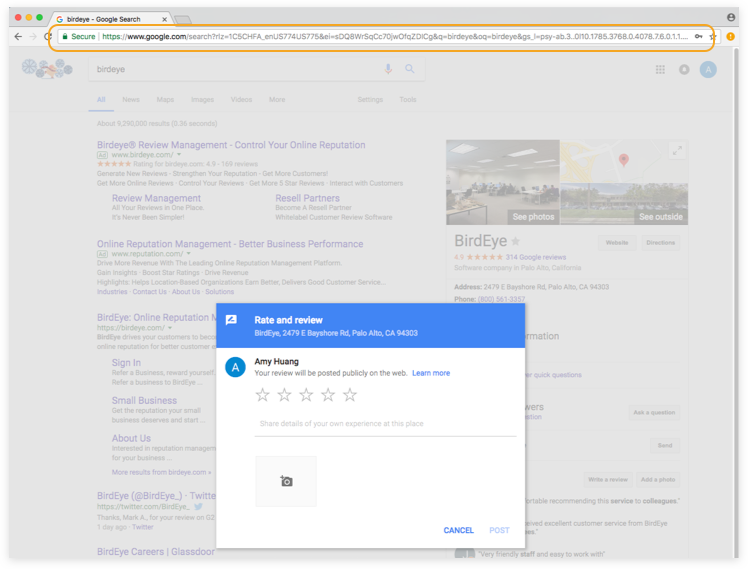This screenshot has width=748, height=569.
Task: Open the Sign In sitelink
Action: tap(126, 362)
